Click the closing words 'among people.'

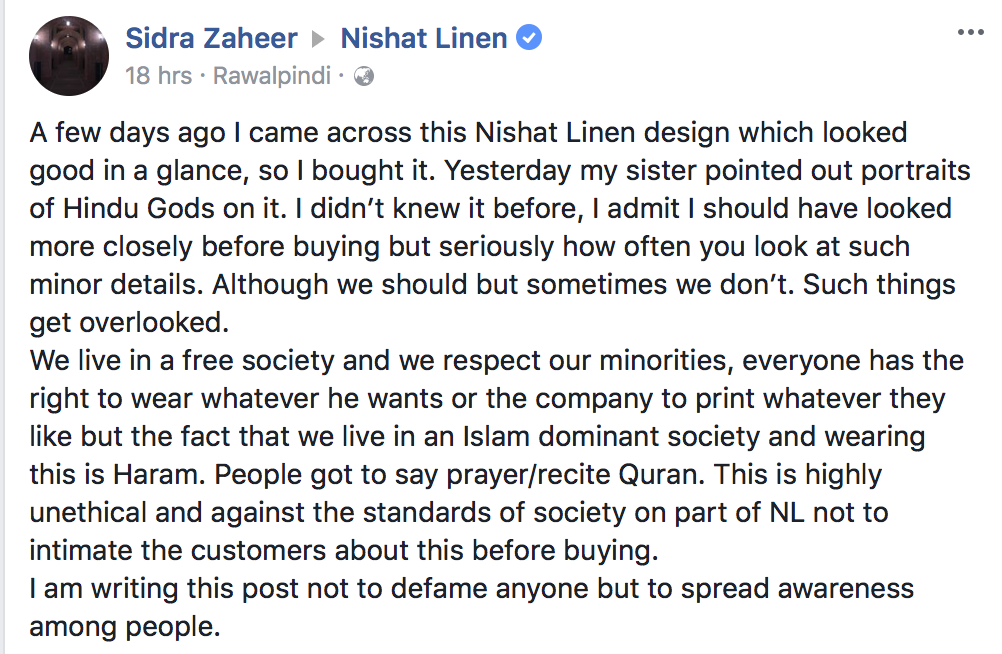pyautogui.click(x=125, y=627)
